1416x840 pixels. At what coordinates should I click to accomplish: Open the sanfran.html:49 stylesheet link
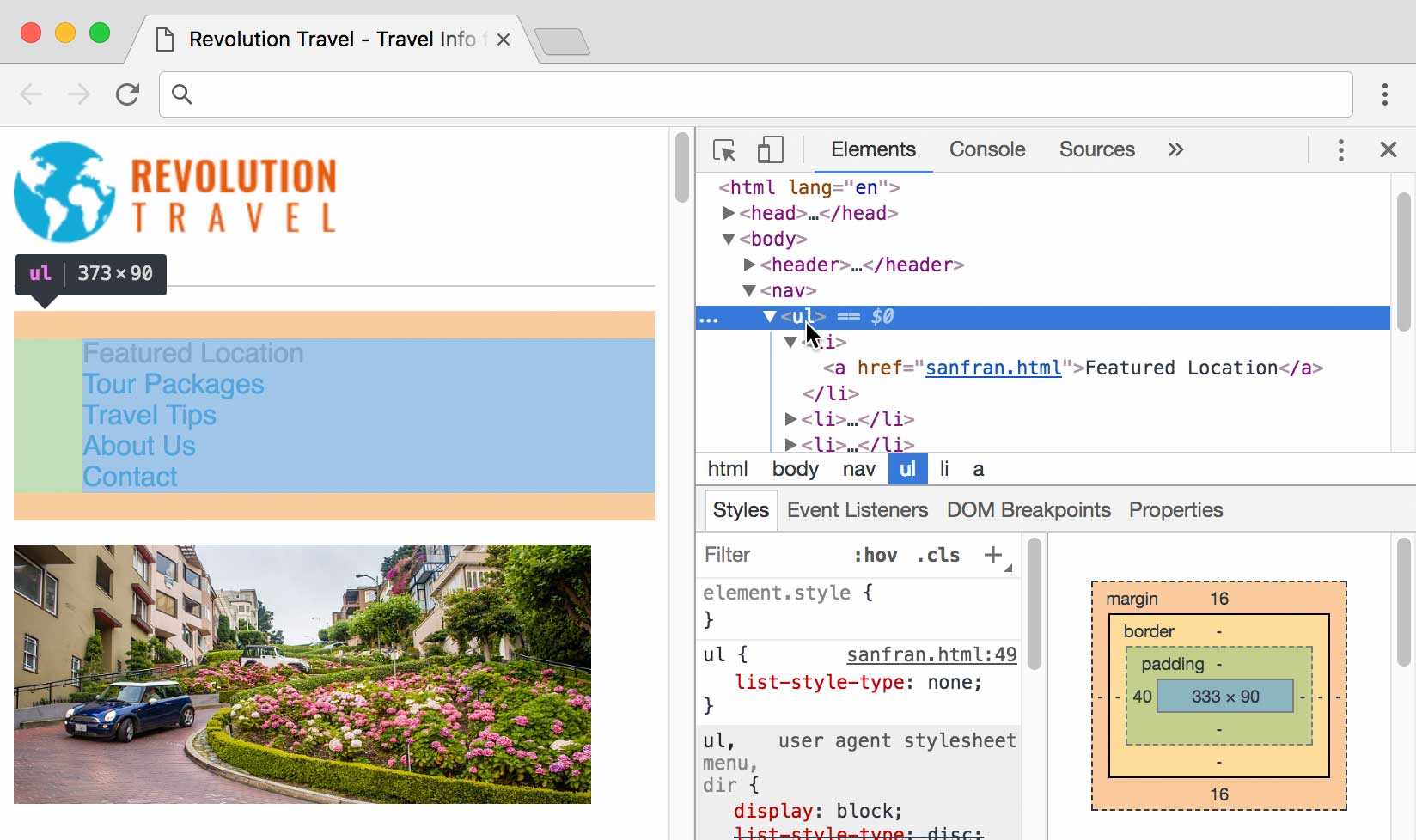[x=931, y=654]
